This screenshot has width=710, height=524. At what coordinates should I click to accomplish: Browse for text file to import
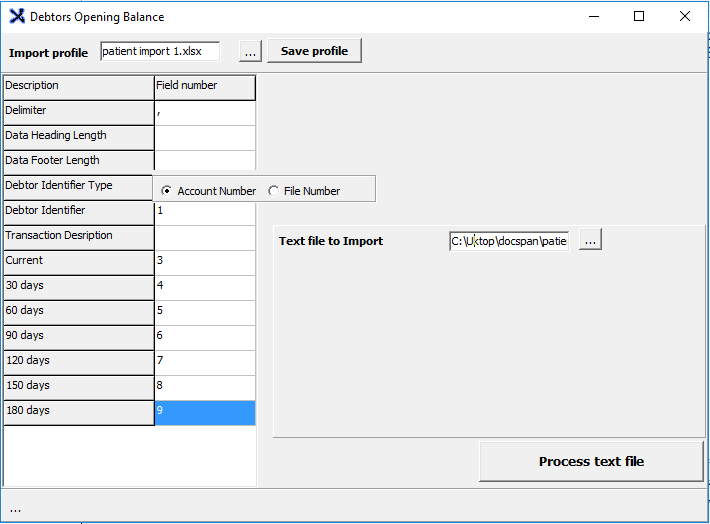point(590,241)
